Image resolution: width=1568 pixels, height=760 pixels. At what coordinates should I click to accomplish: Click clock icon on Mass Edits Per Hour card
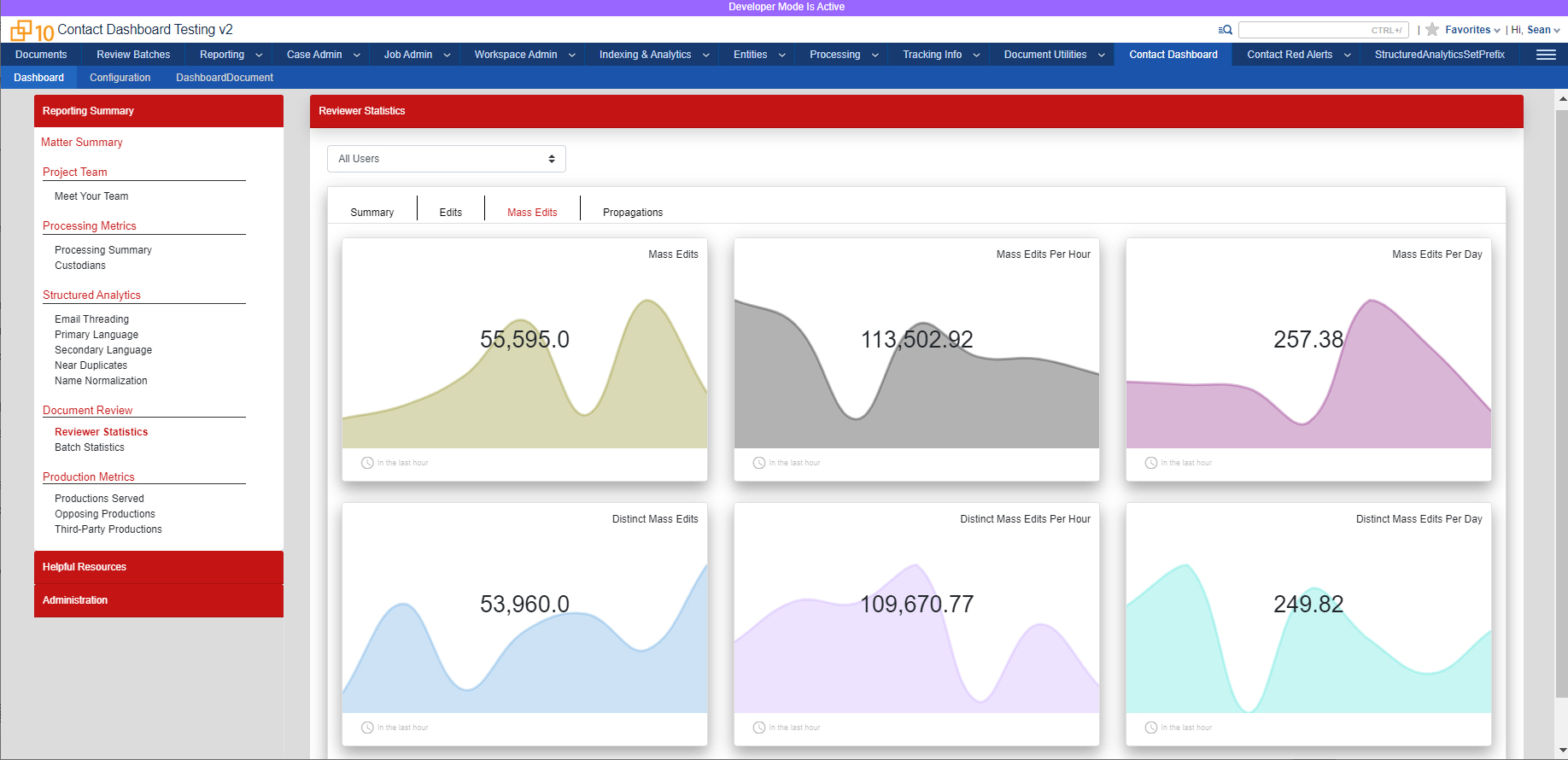click(758, 463)
